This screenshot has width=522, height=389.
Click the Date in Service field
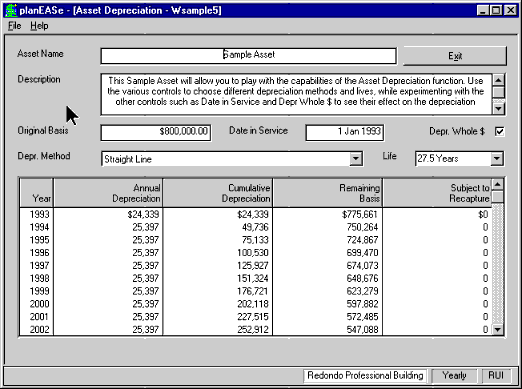point(345,132)
